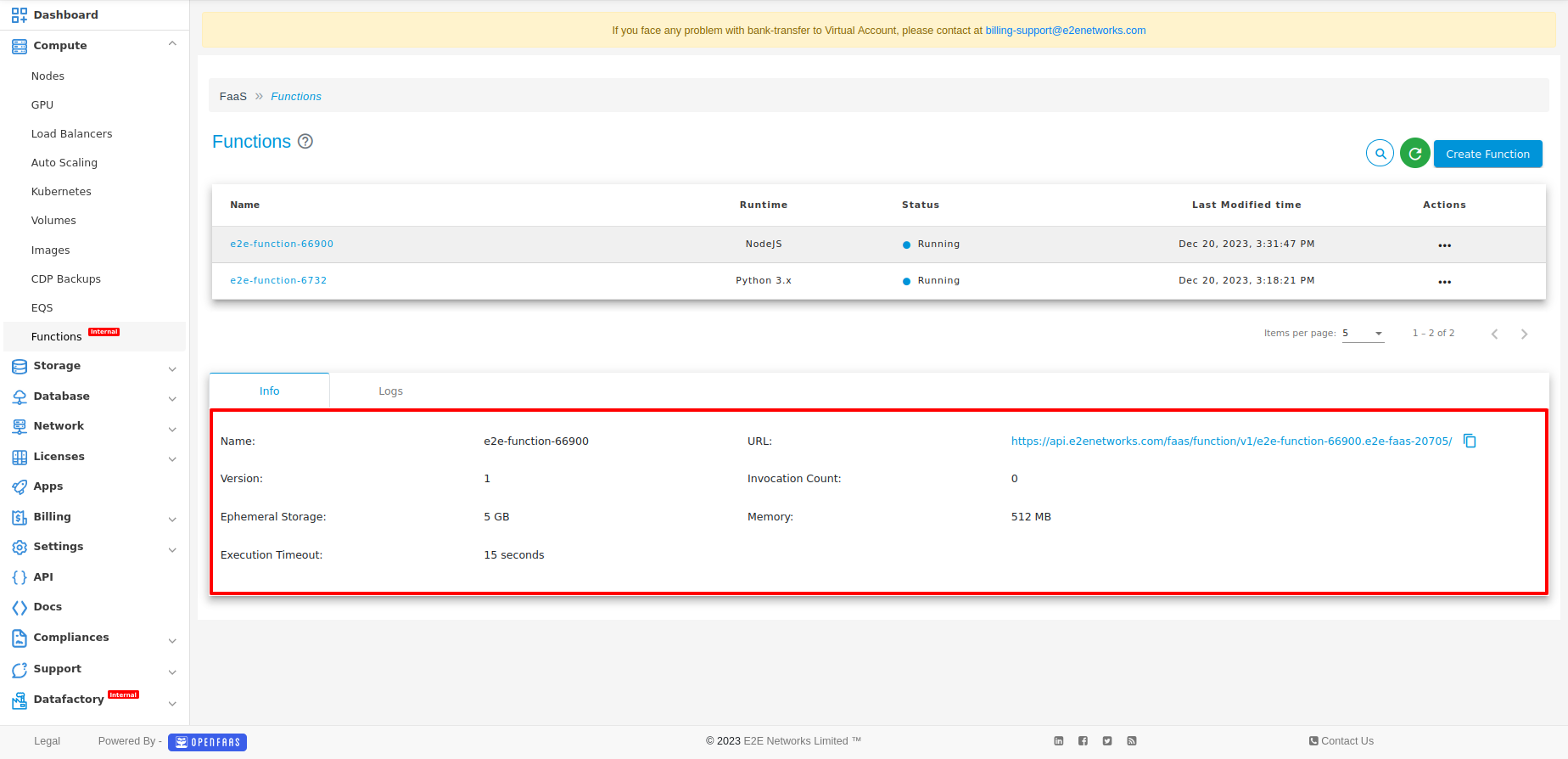Expand the Support section chevron
This screenshot has width=1568, height=759.
pos(172,672)
